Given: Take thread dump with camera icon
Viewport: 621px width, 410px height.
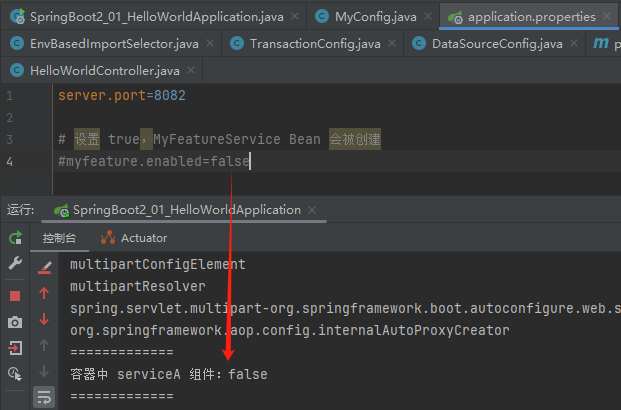Looking at the screenshot, I should [x=15, y=322].
